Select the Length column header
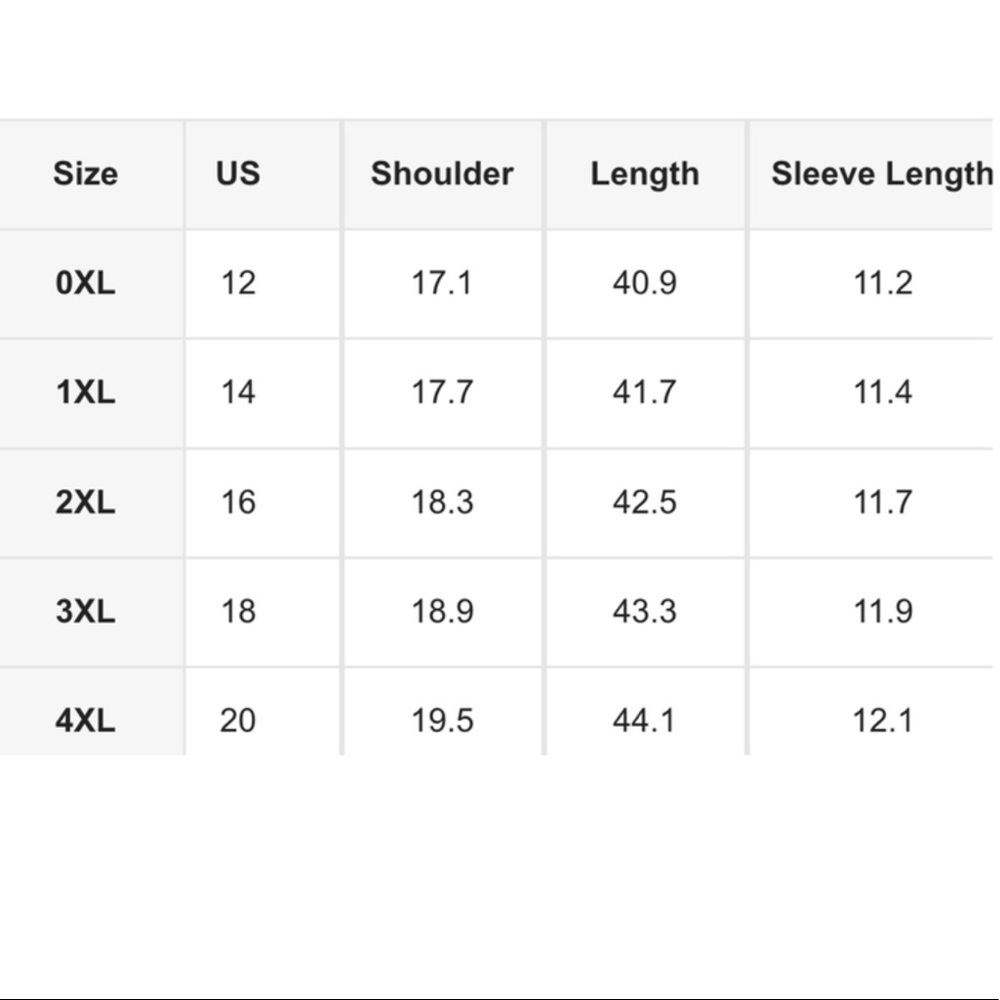The image size is (1000, 1000). coord(645,174)
